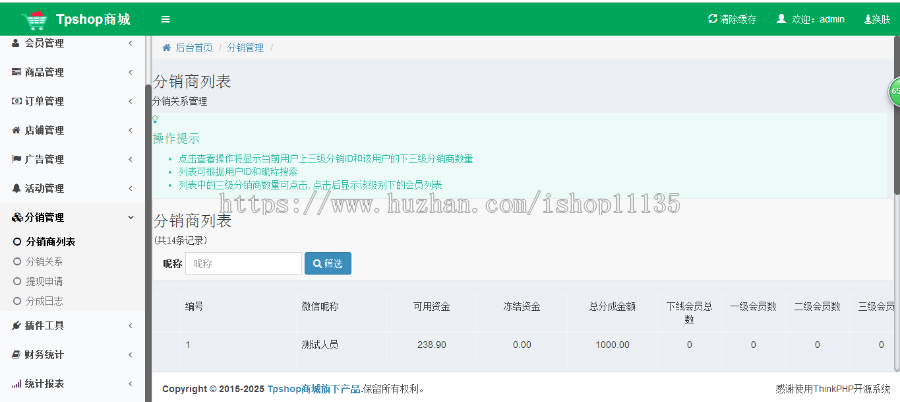Click the 统计报表 bar chart icon
This screenshot has height=402, width=900.
16,384
